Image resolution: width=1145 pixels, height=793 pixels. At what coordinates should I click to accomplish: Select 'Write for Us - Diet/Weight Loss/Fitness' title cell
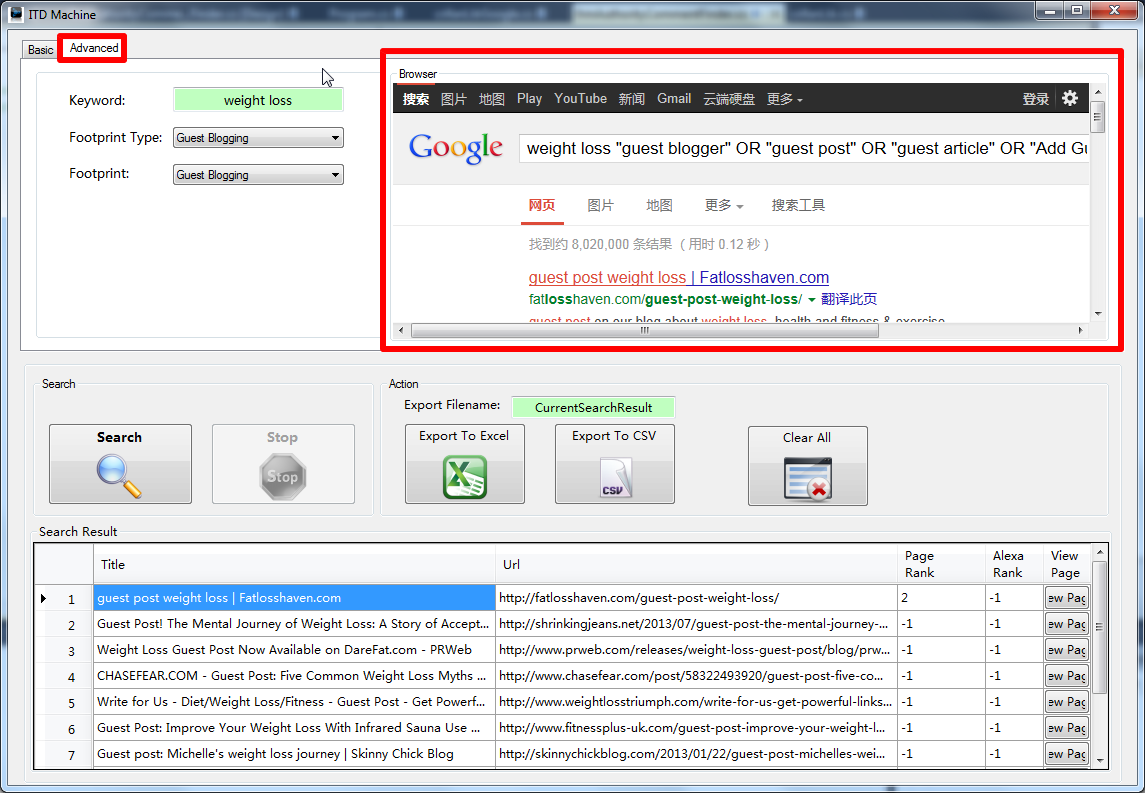294,702
